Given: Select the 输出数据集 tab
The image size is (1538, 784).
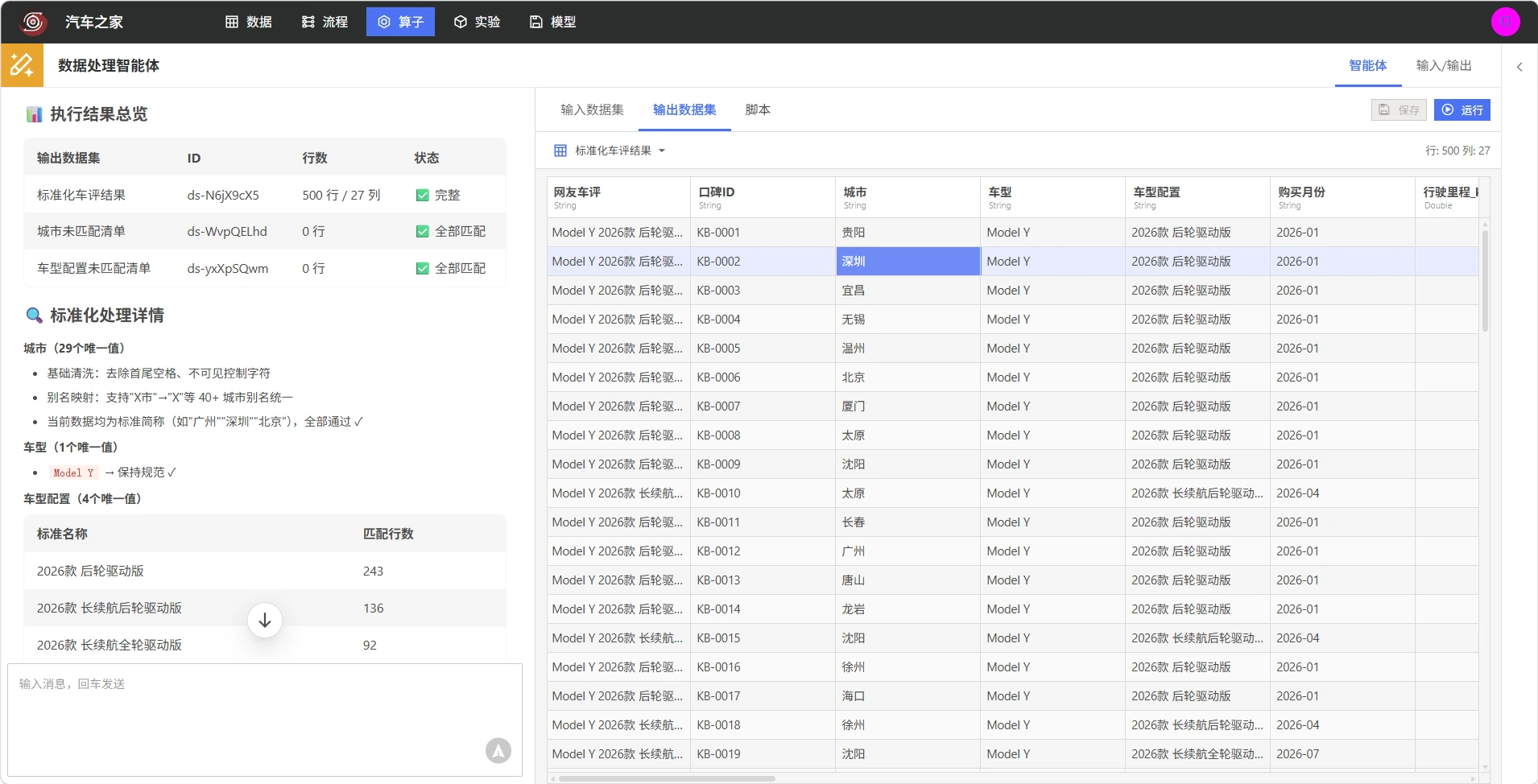Looking at the screenshot, I should click(684, 109).
